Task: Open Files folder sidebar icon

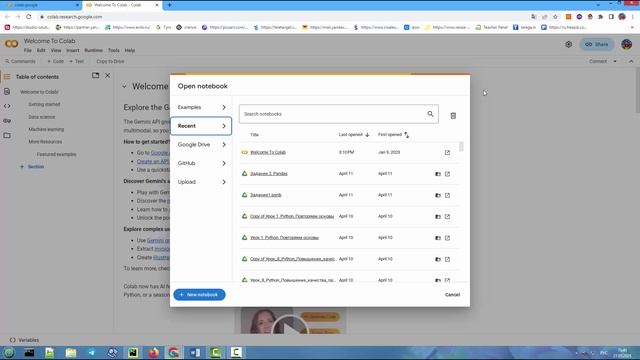Action: [7, 136]
